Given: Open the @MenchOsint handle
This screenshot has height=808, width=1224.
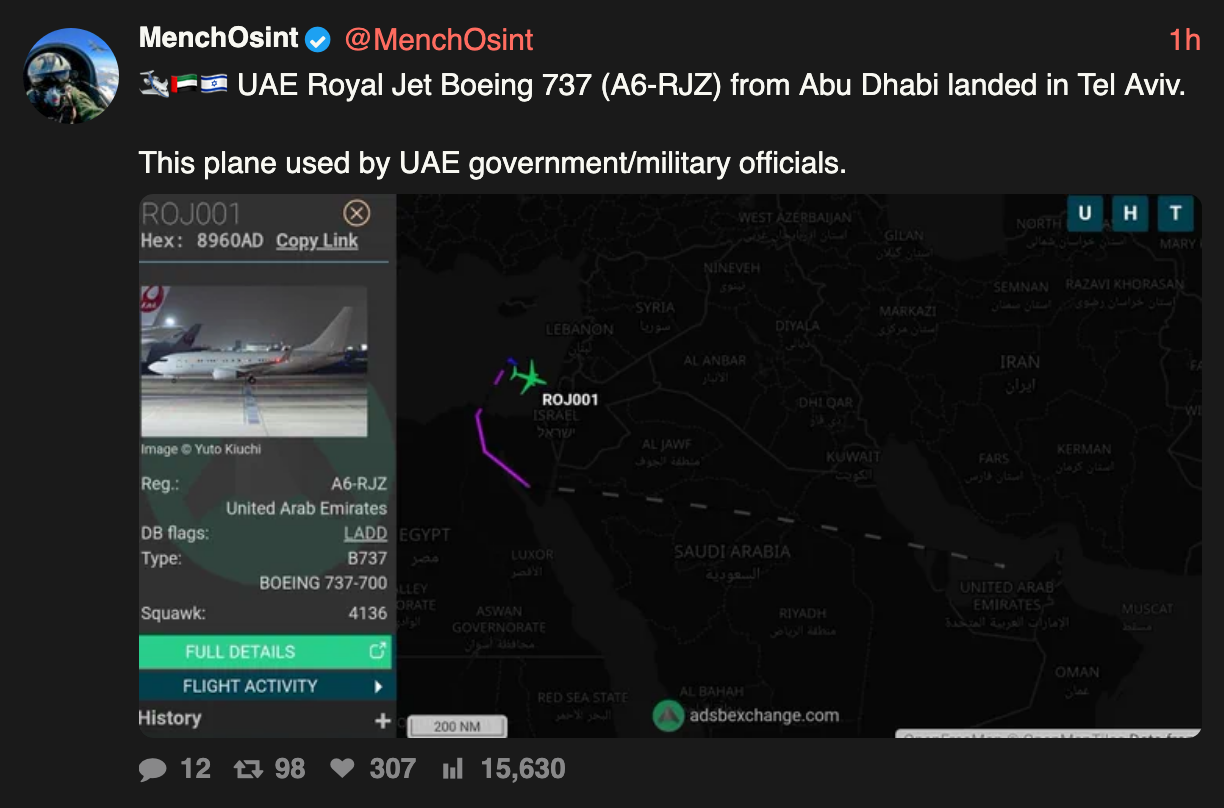Looking at the screenshot, I should pyautogui.click(x=439, y=40).
